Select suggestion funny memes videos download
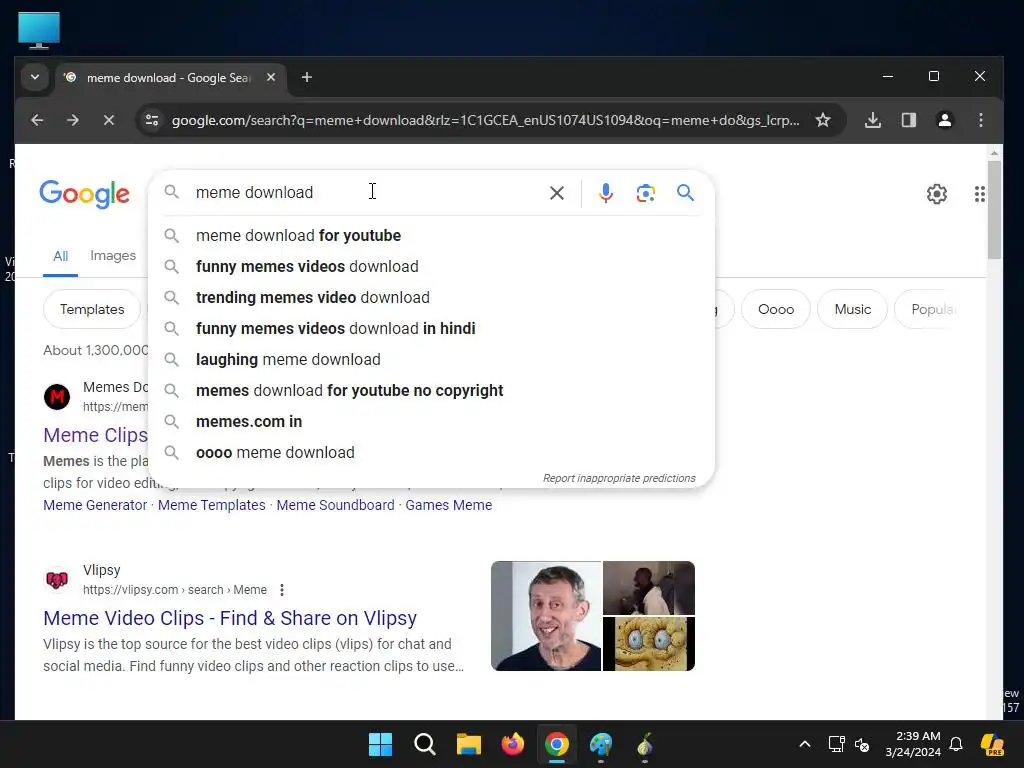The image size is (1024, 768). click(432, 266)
